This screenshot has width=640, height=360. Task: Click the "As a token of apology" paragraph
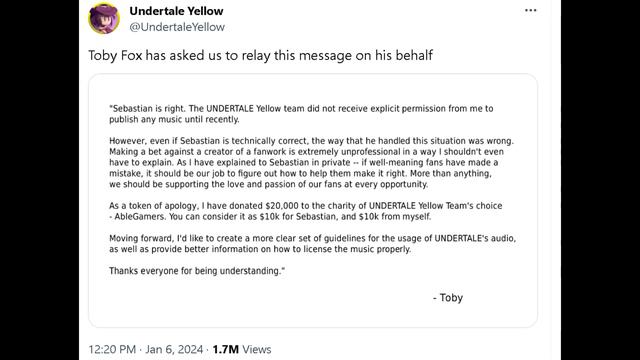point(305,211)
